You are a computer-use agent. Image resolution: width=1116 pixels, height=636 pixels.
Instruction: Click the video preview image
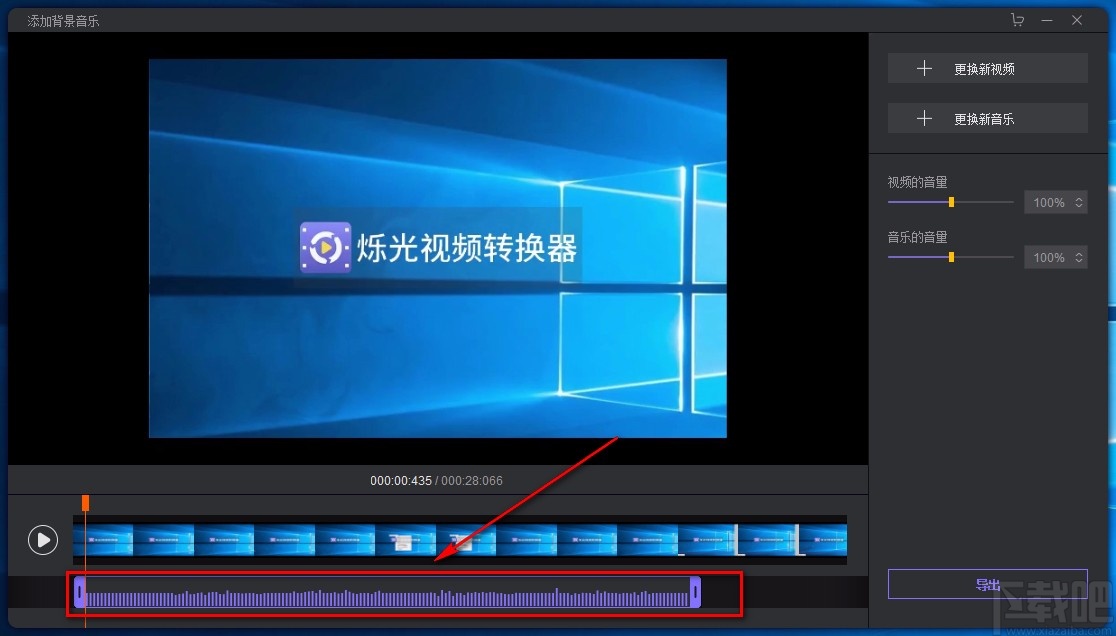pos(438,248)
